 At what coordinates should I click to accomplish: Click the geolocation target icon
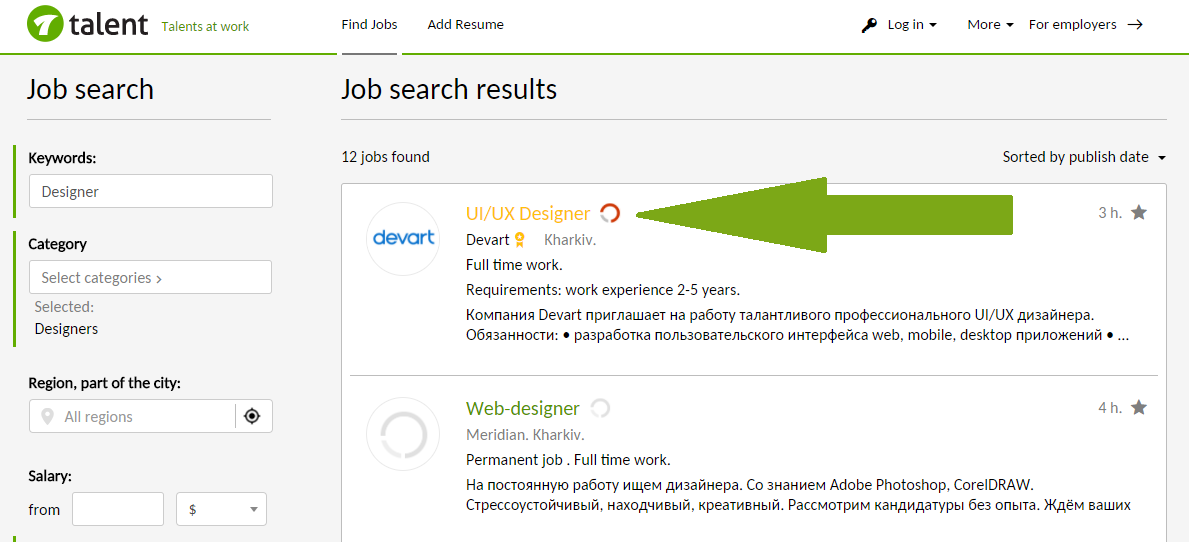click(253, 416)
